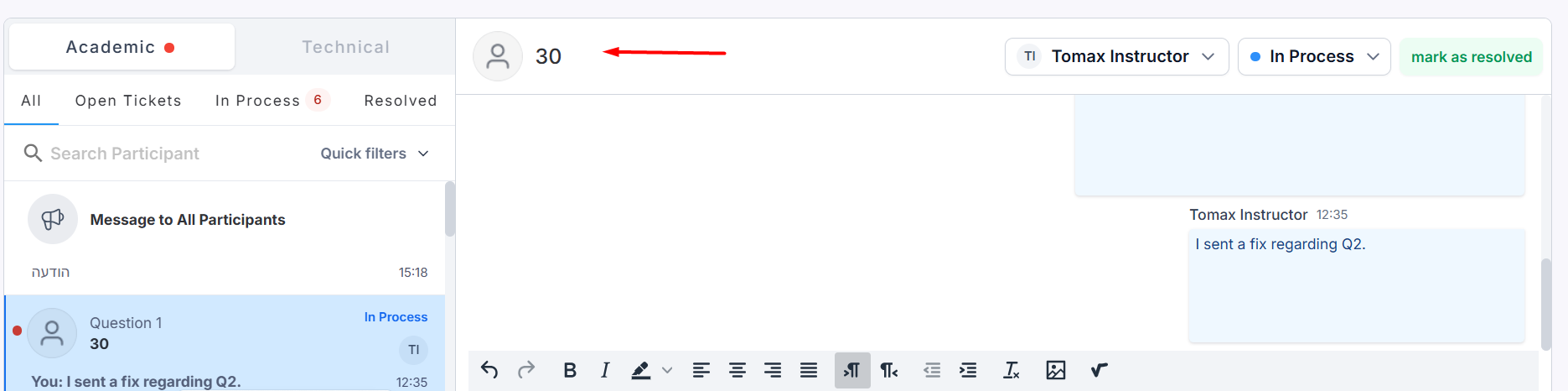Open the Quick filters menu

(375, 154)
